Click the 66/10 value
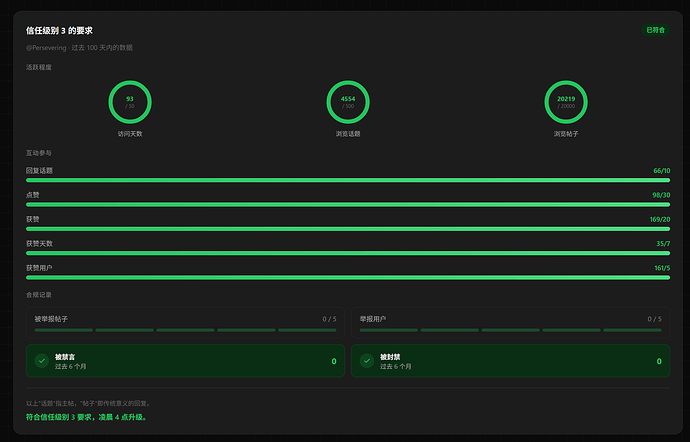This screenshot has height=442, width=690. coord(661,171)
